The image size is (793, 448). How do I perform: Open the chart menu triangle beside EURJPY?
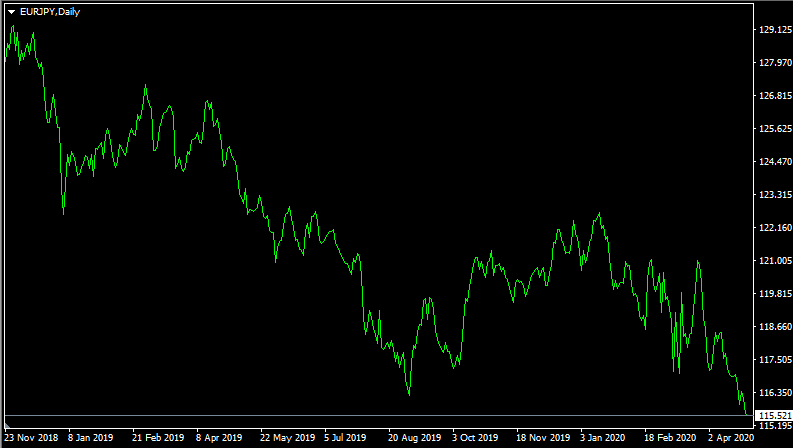click(x=11, y=12)
